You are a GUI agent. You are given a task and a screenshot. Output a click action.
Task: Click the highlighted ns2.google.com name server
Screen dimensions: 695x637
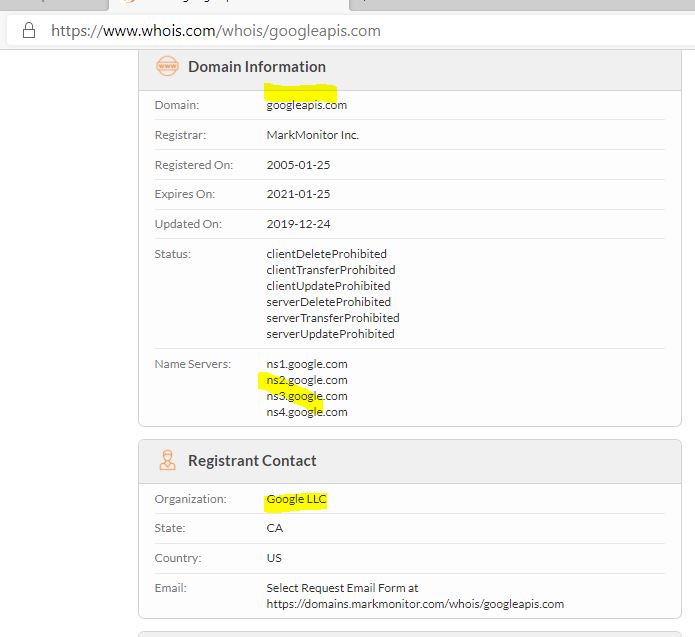click(306, 380)
